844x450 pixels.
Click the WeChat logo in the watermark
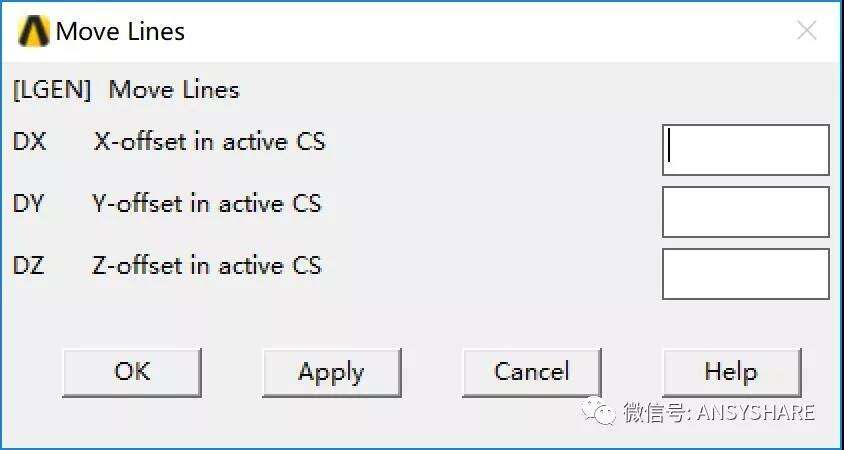coord(597,413)
